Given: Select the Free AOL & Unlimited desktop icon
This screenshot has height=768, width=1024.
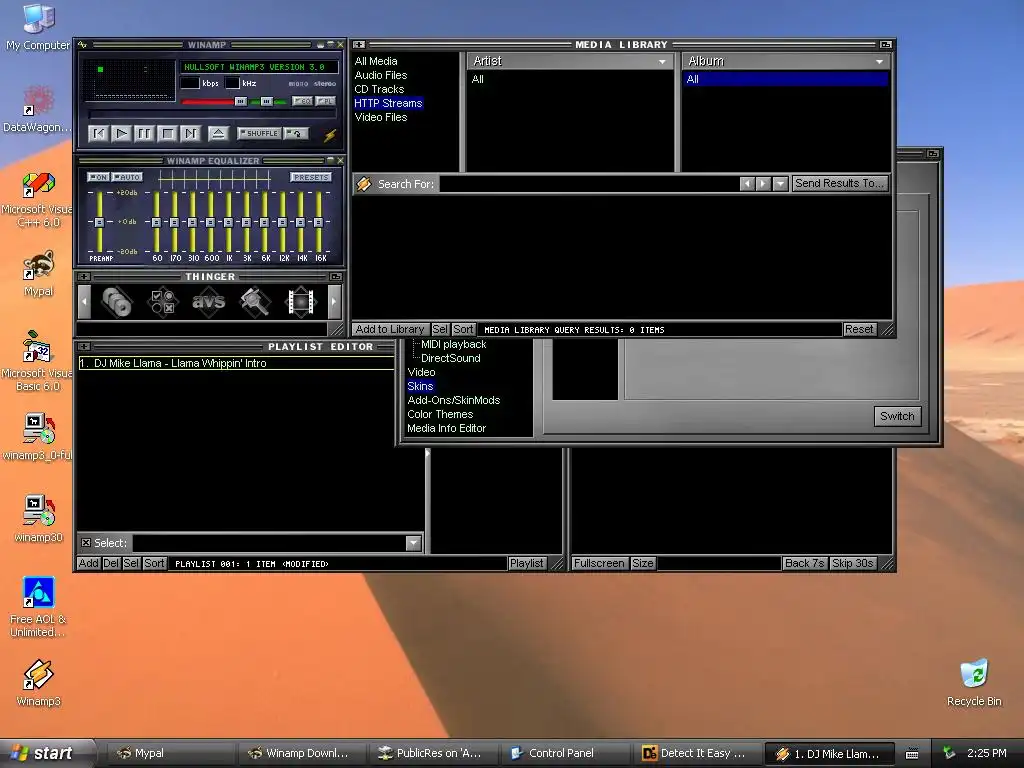Looking at the screenshot, I should (38, 607).
